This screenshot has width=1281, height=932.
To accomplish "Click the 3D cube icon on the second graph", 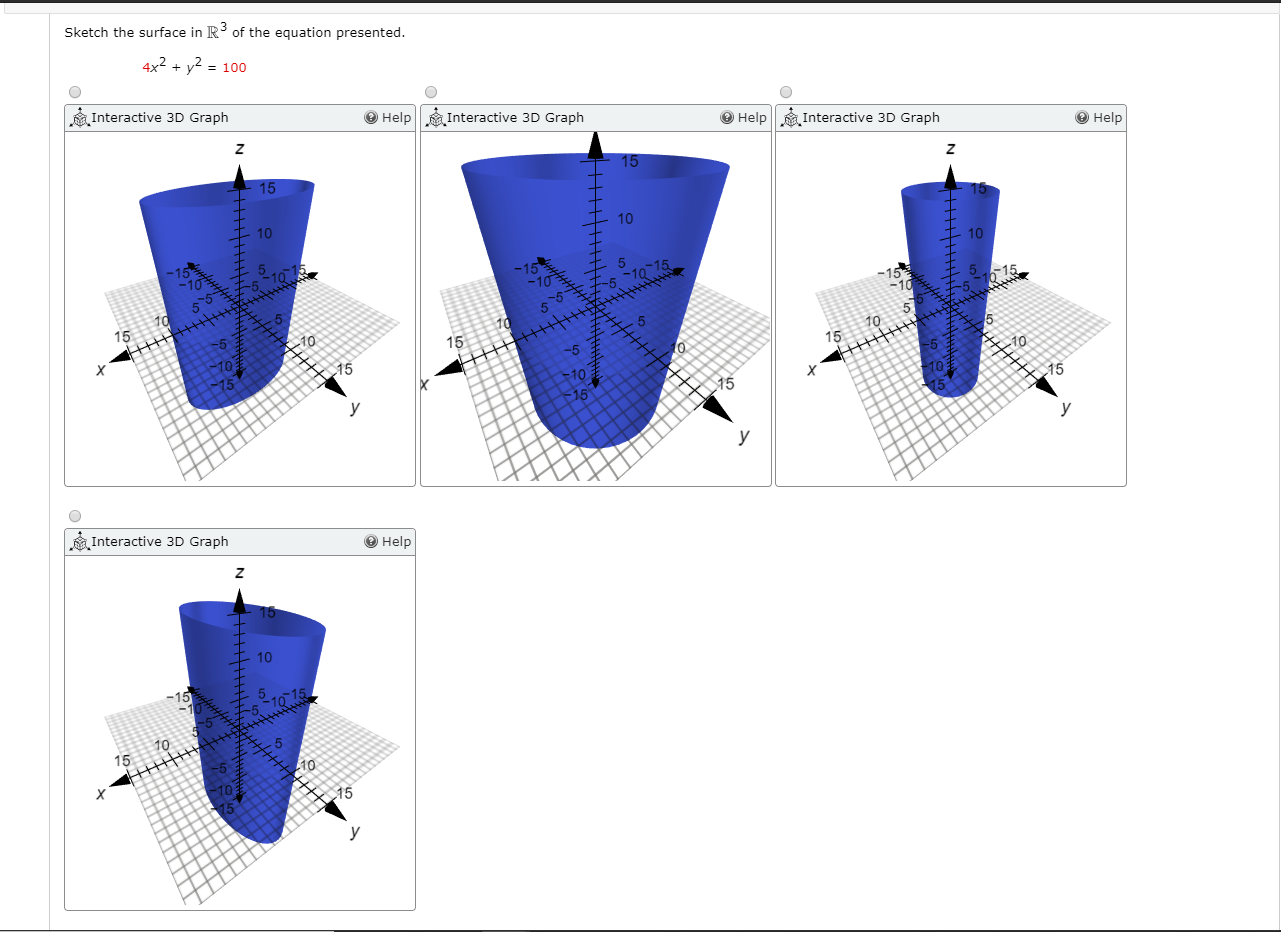I will click(x=436, y=117).
